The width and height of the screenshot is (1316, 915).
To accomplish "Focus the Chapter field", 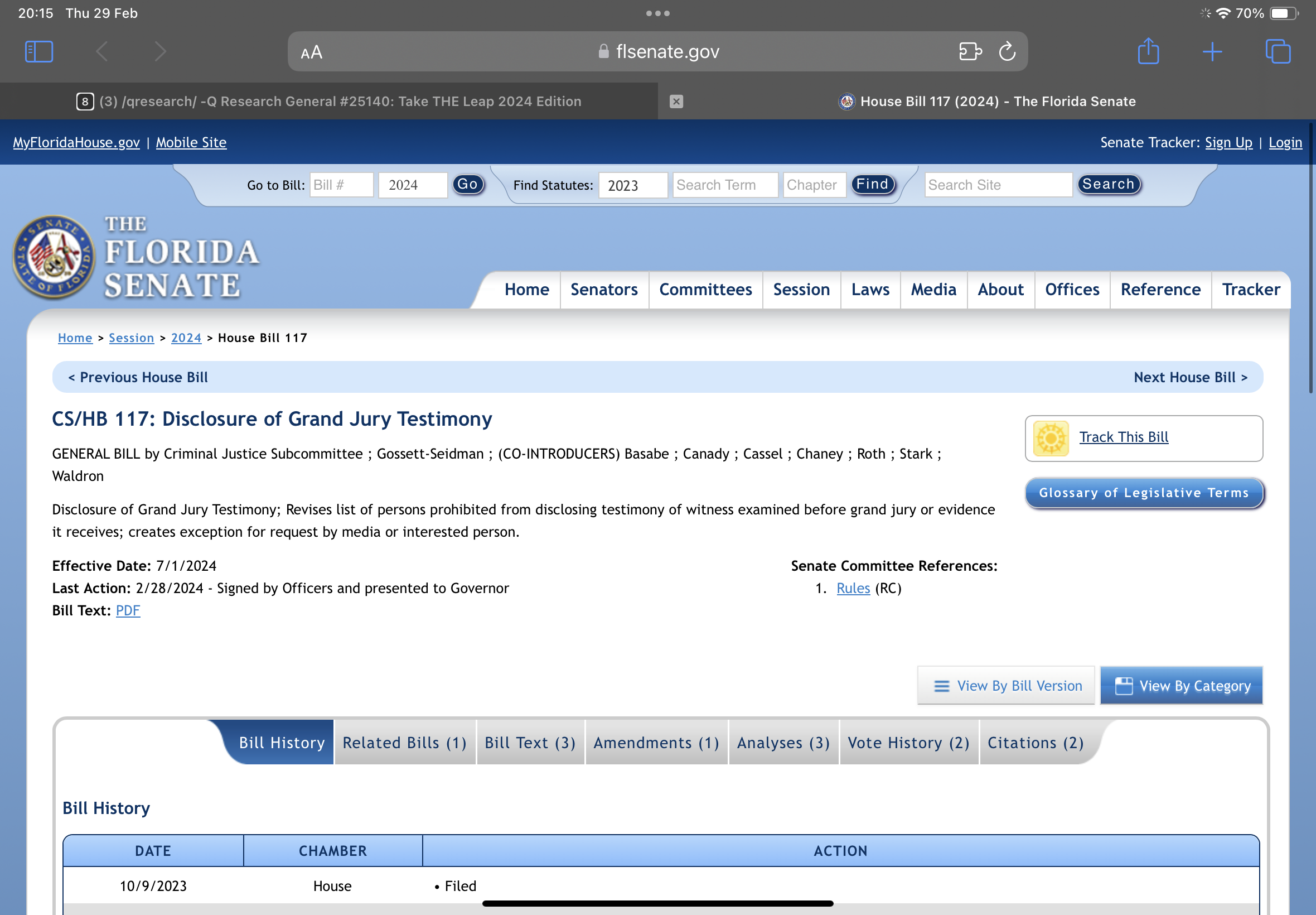I will [814, 185].
